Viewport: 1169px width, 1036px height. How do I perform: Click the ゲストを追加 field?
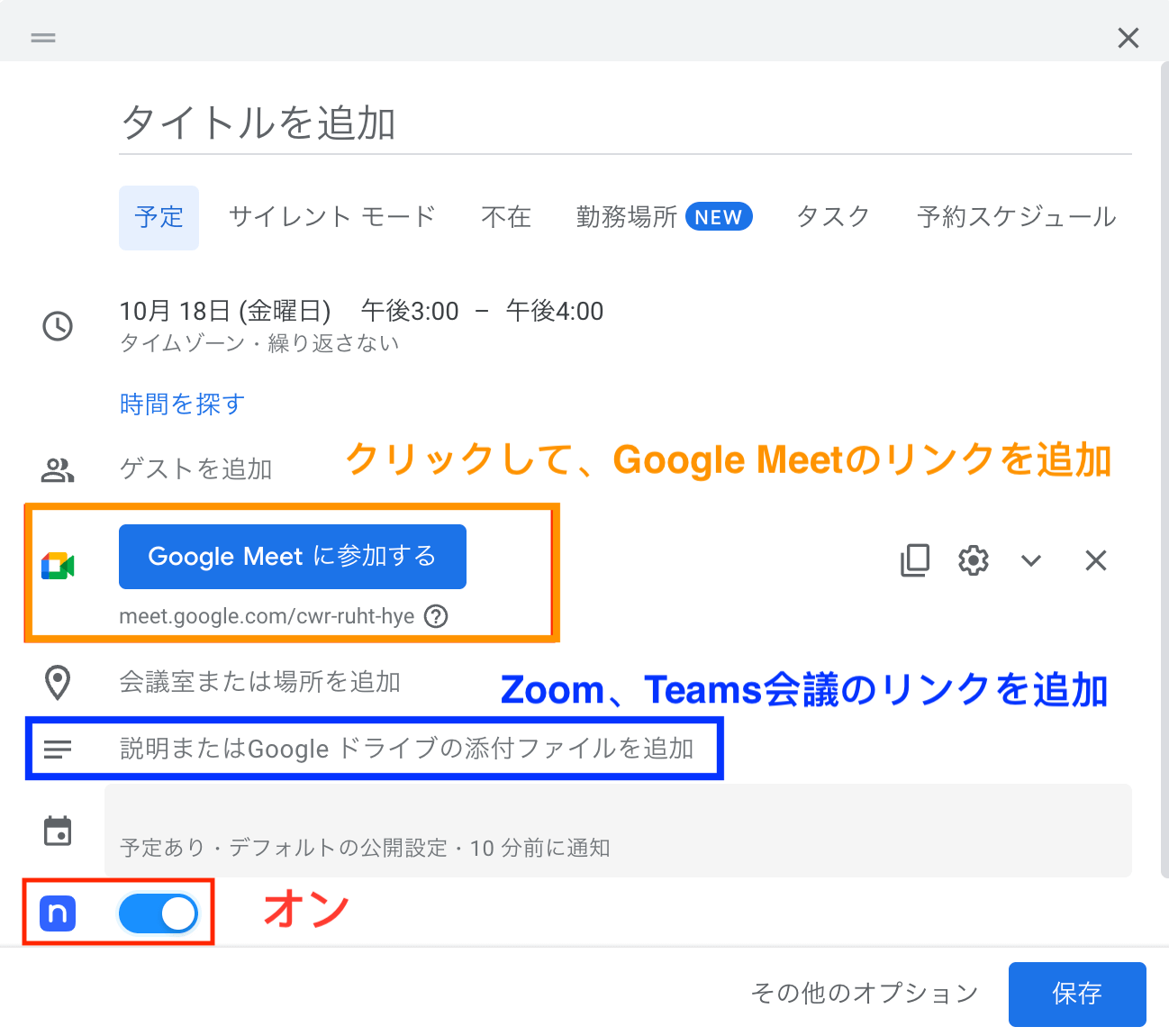196,469
